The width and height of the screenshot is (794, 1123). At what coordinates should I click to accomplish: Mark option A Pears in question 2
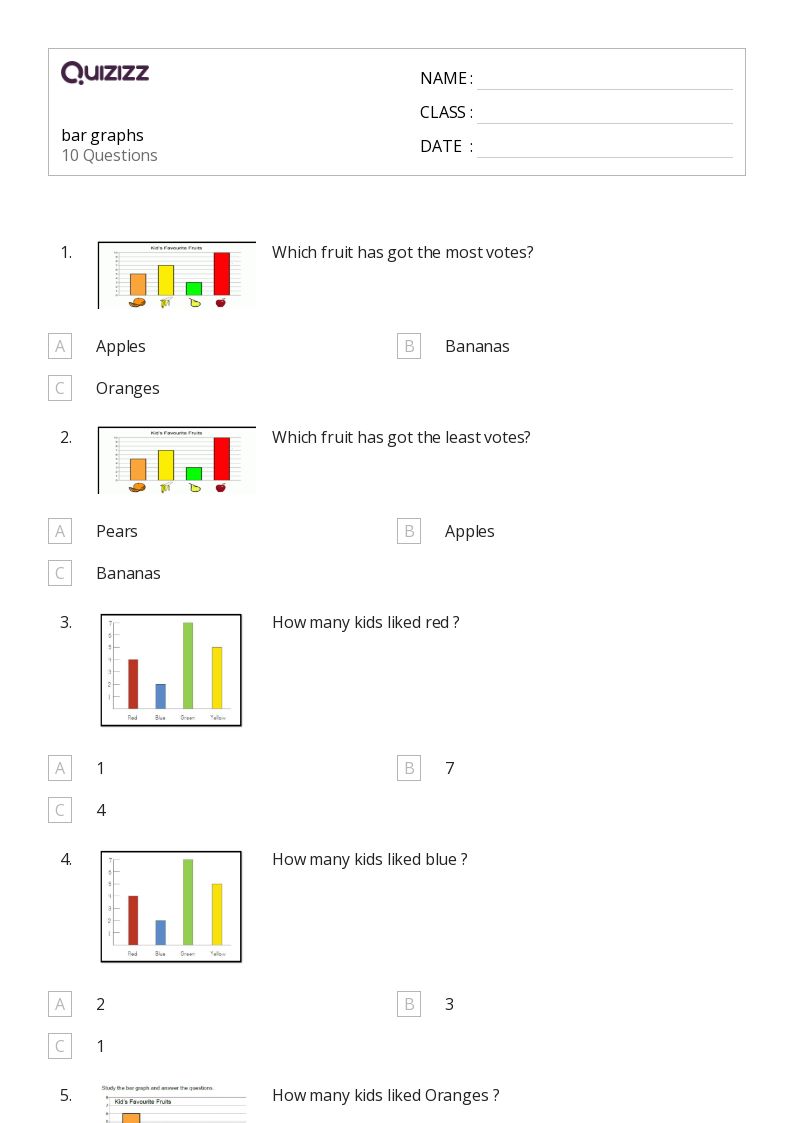click(60, 531)
